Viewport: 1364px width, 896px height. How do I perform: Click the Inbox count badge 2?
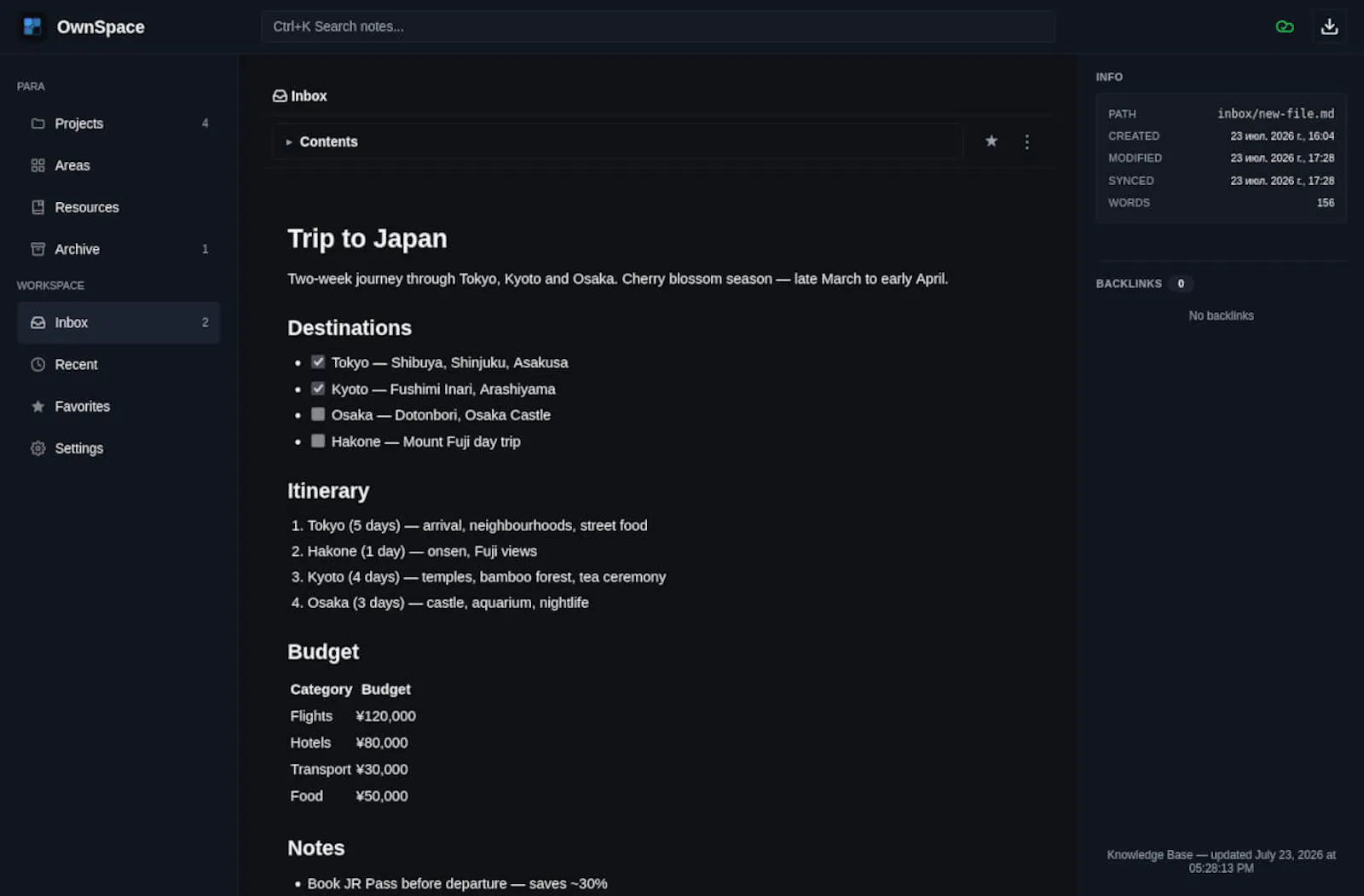pos(205,322)
